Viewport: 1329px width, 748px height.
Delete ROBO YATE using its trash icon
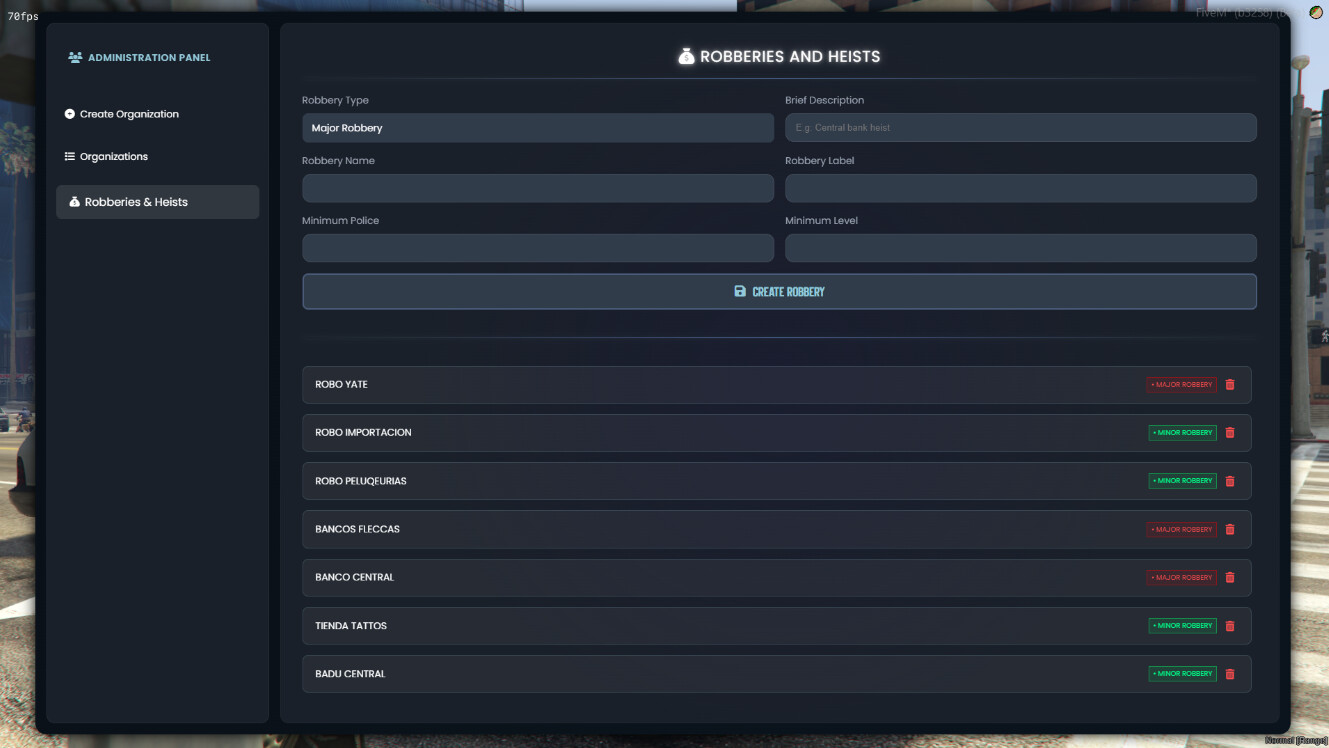[1229, 384]
